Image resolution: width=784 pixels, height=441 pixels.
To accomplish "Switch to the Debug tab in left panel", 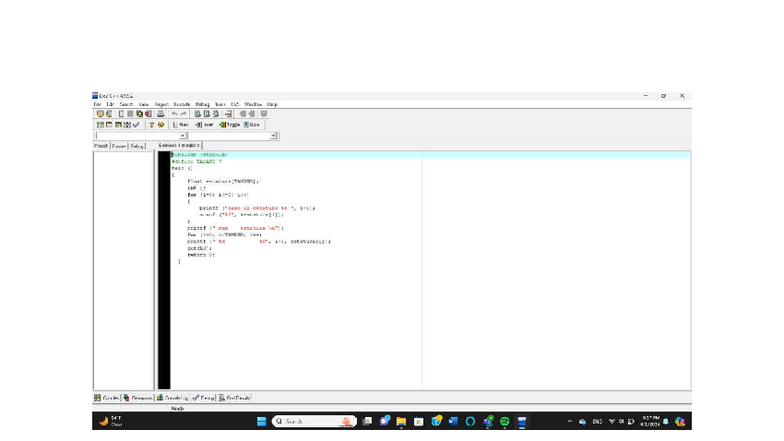I will (x=137, y=146).
